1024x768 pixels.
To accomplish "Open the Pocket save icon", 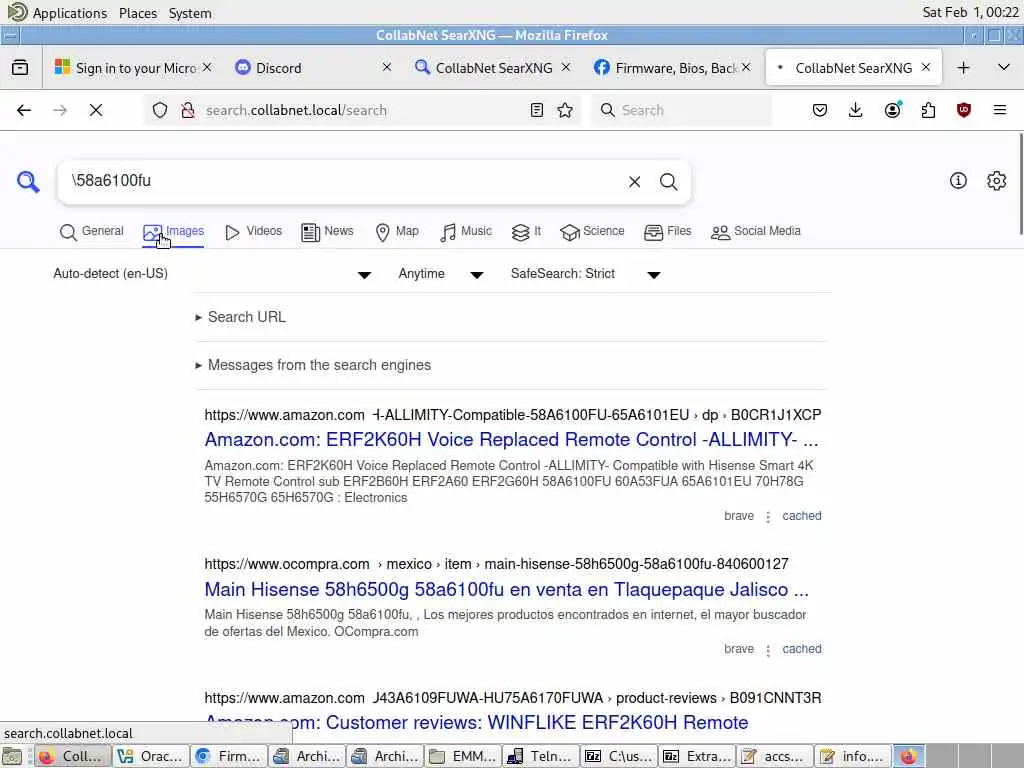I will click(820, 110).
